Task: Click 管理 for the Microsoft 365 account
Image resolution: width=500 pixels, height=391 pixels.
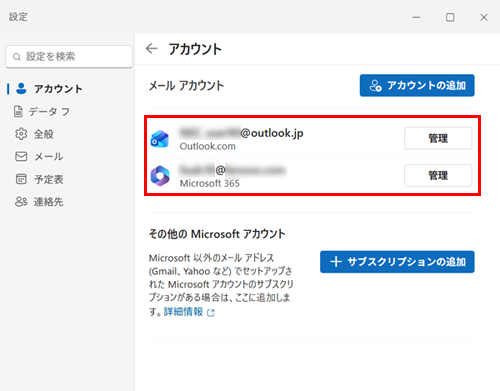Action: [x=438, y=175]
